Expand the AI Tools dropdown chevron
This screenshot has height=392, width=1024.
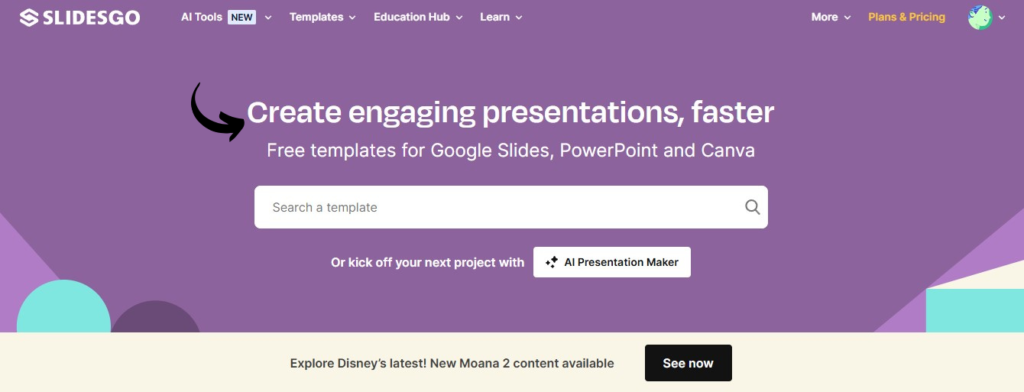point(268,18)
